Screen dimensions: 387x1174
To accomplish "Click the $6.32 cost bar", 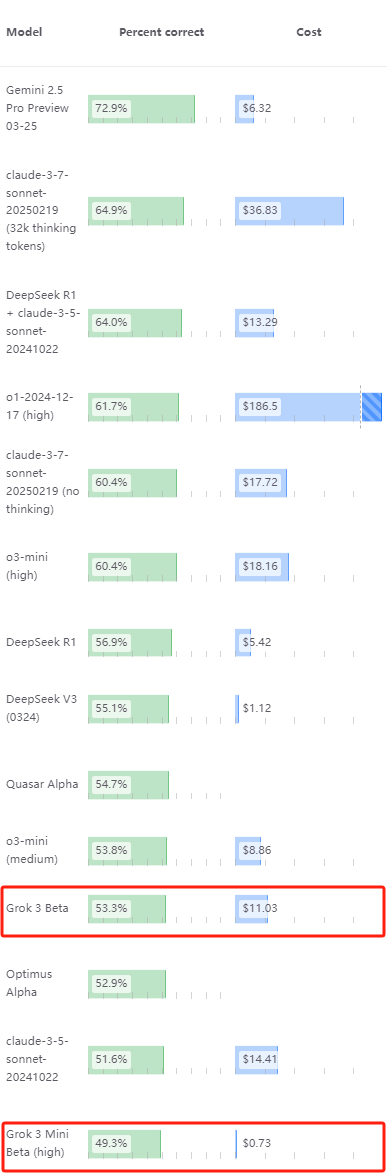I will 244,109.
